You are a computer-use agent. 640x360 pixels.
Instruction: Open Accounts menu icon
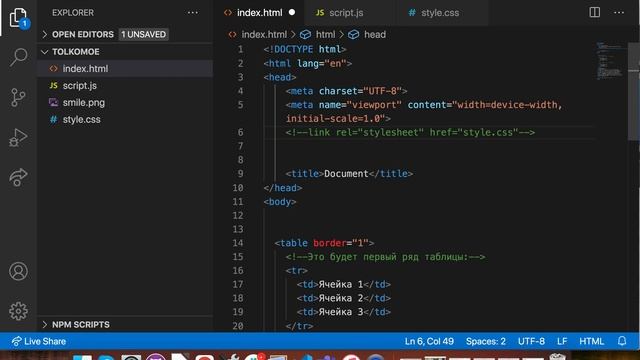click(18, 271)
